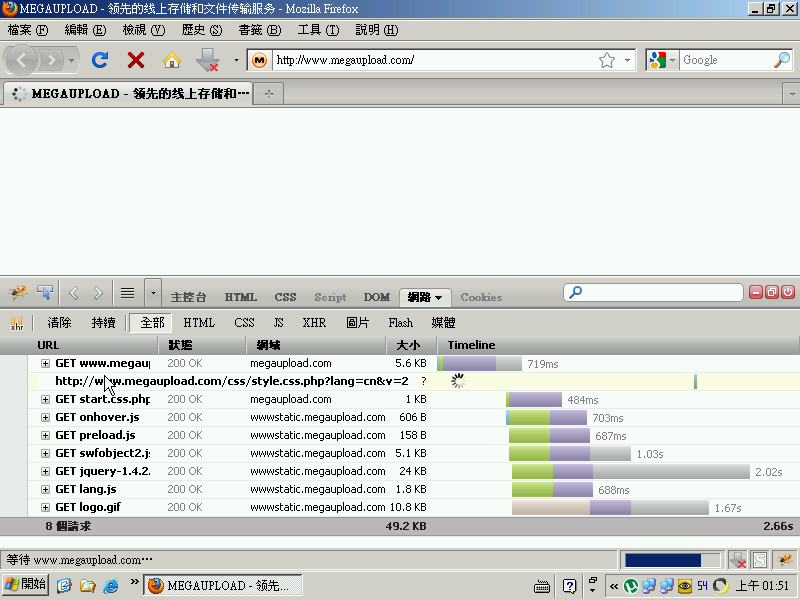This screenshot has height=600, width=800.
Task: Click the logo.gif timeline bar showing 1.67s
Action: pos(610,508)
